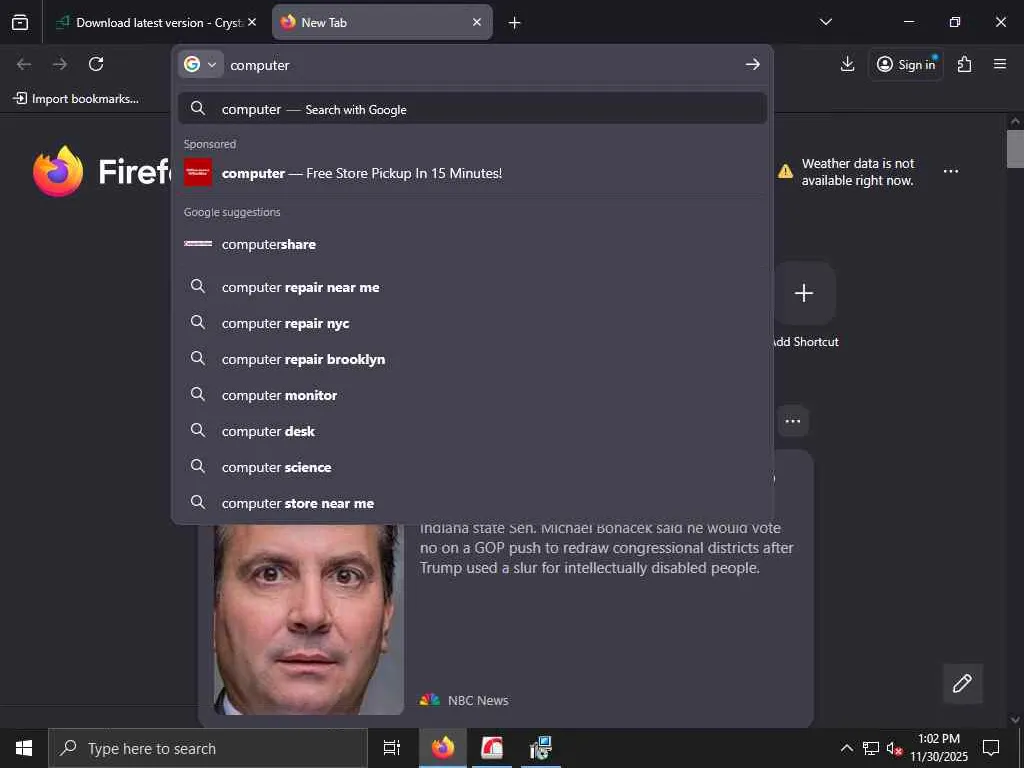This screenshot has height=768, width=1024.
Task: Go back one page
Action: pos(24,64)
